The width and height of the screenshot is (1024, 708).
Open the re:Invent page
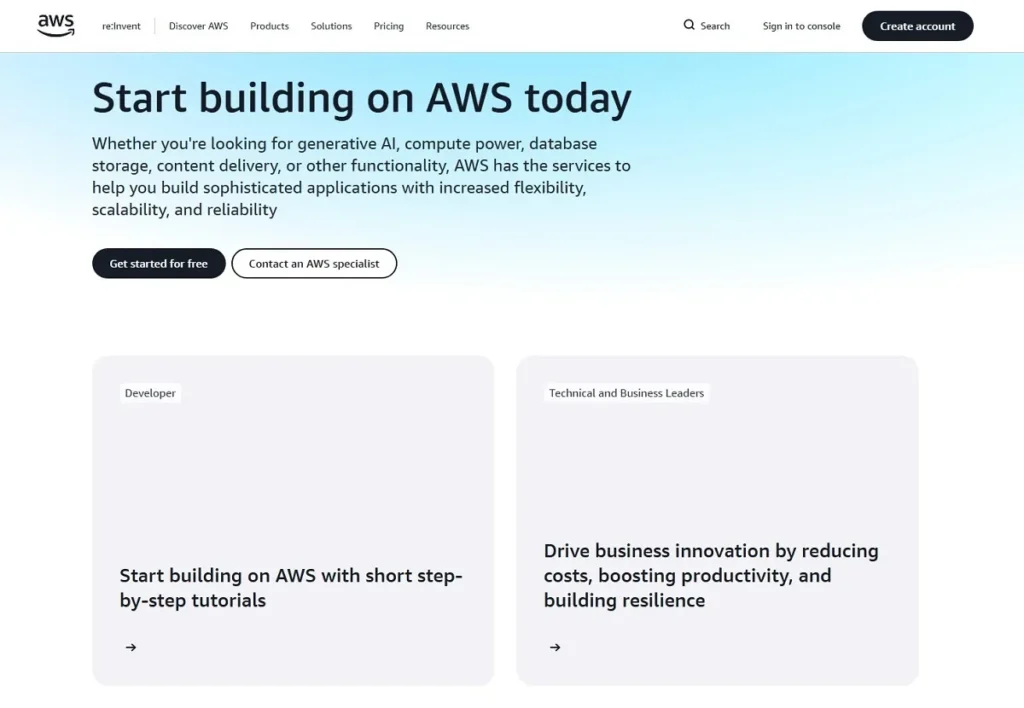[121, 26]
